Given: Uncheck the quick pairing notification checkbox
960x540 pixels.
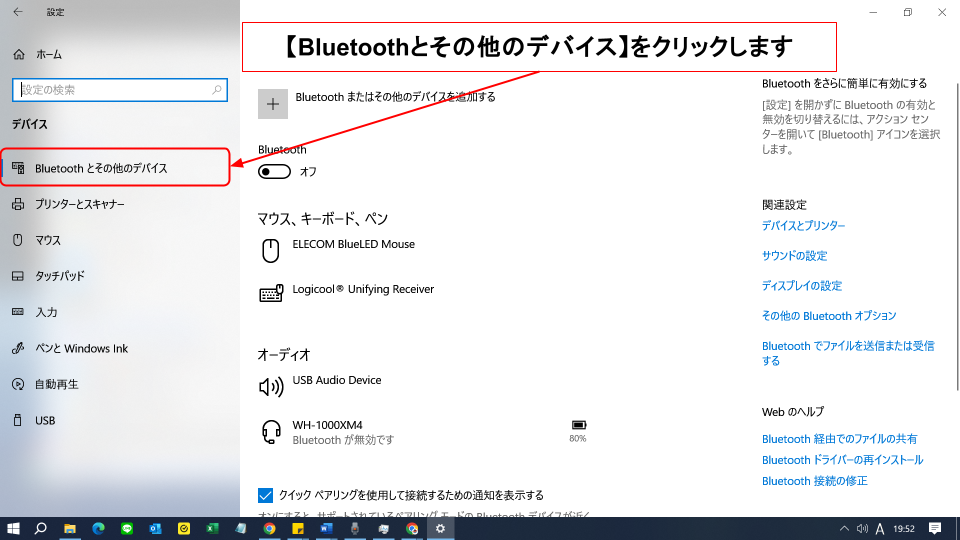Looking at the screenshot, I should [x=266, y=495].
